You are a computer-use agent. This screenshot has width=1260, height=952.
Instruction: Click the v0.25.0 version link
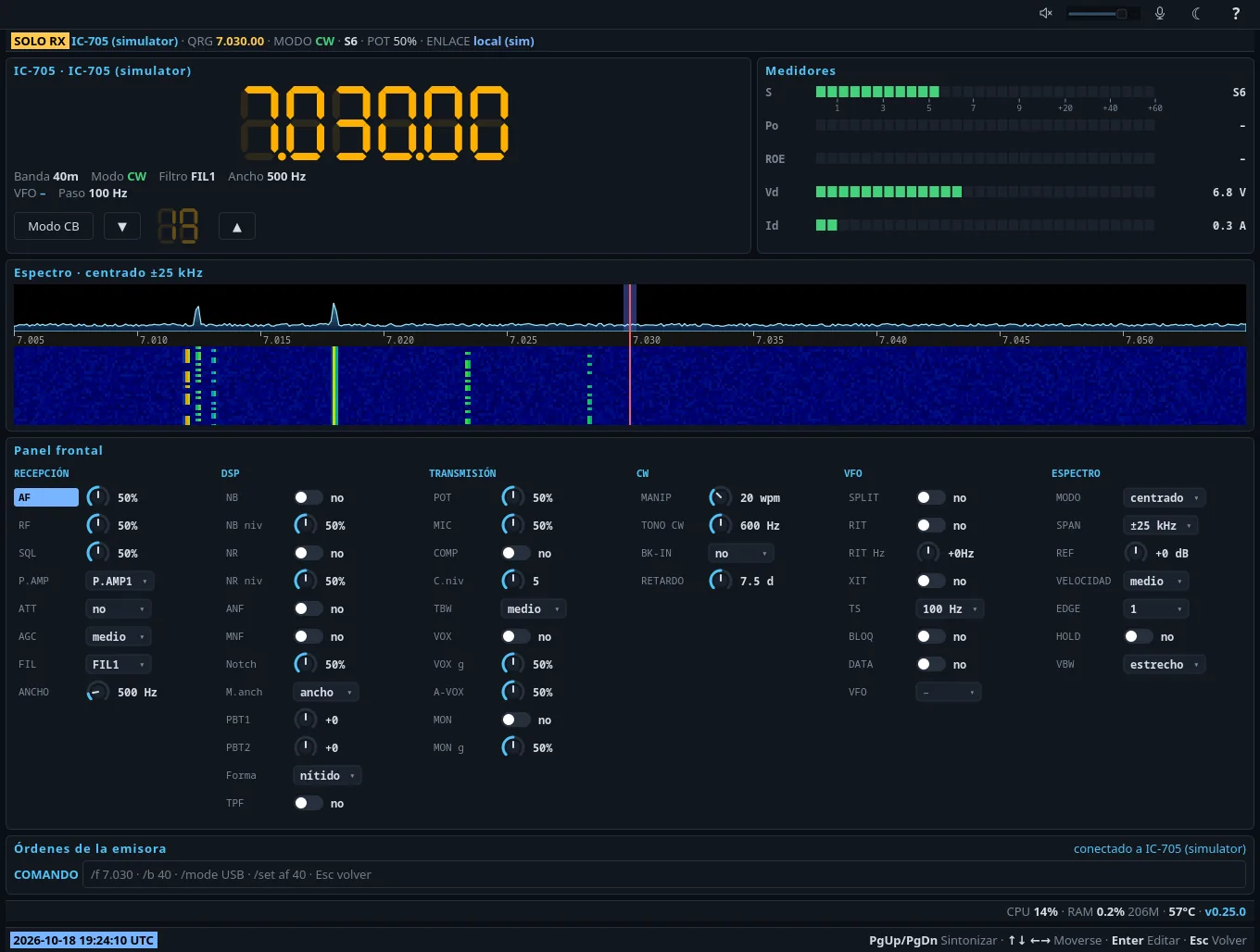coord(1225,911)
